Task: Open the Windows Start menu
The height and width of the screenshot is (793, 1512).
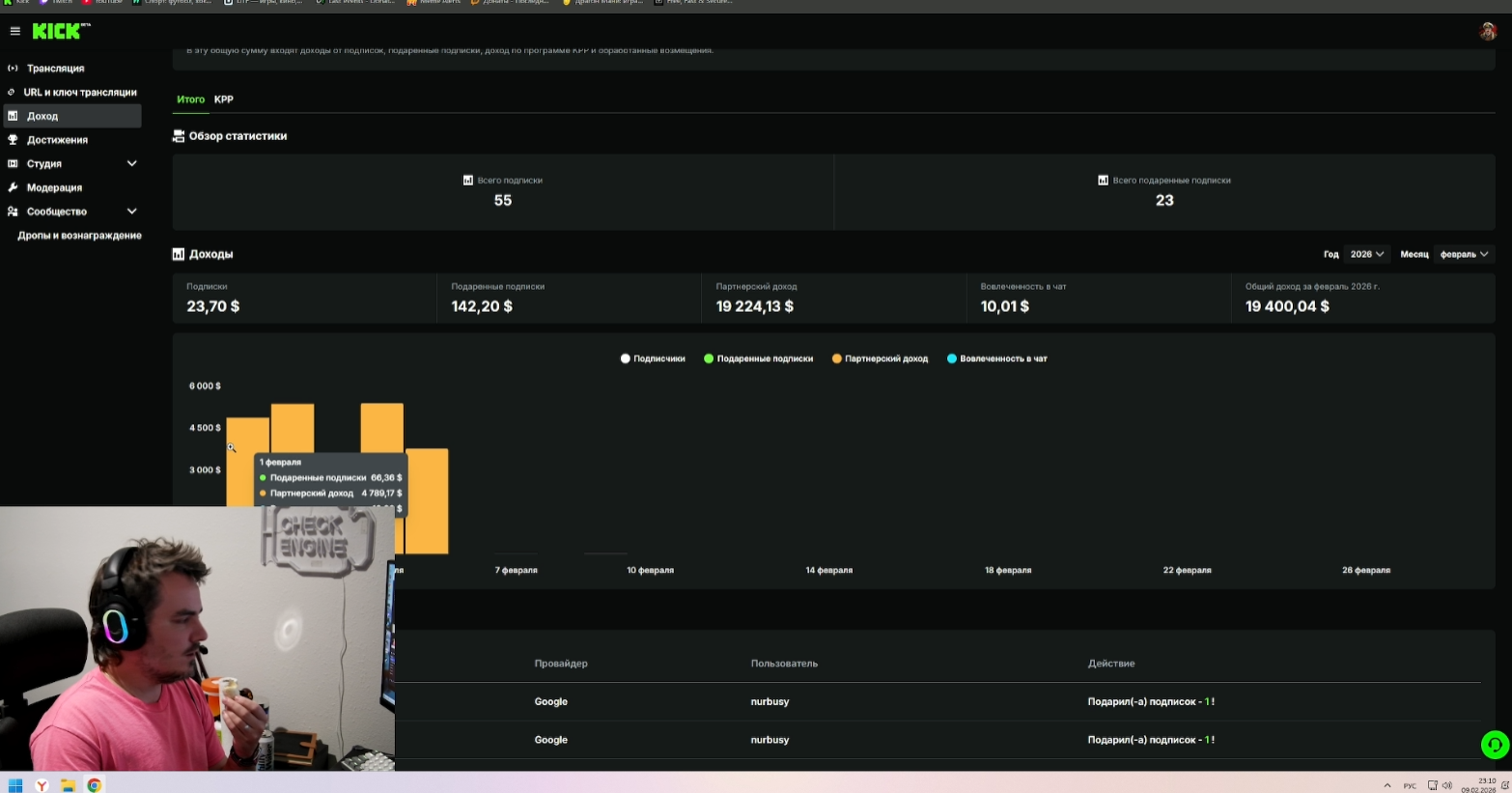Action: [15, 785]
